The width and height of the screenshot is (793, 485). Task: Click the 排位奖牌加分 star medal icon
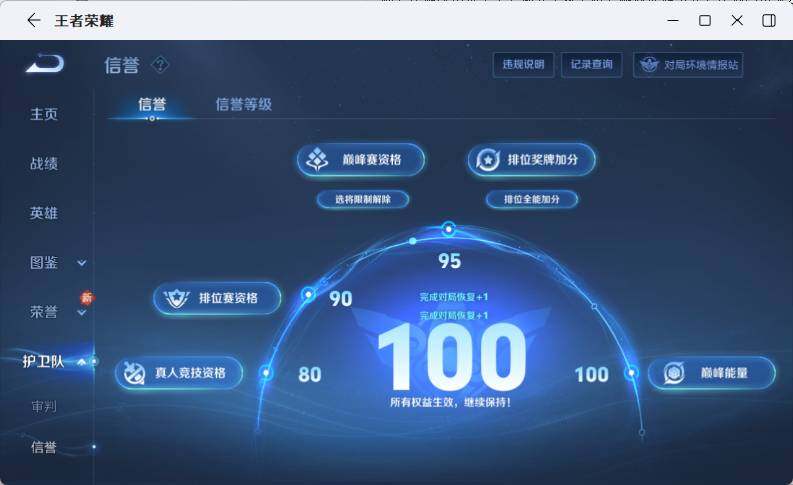coord(488,159)
